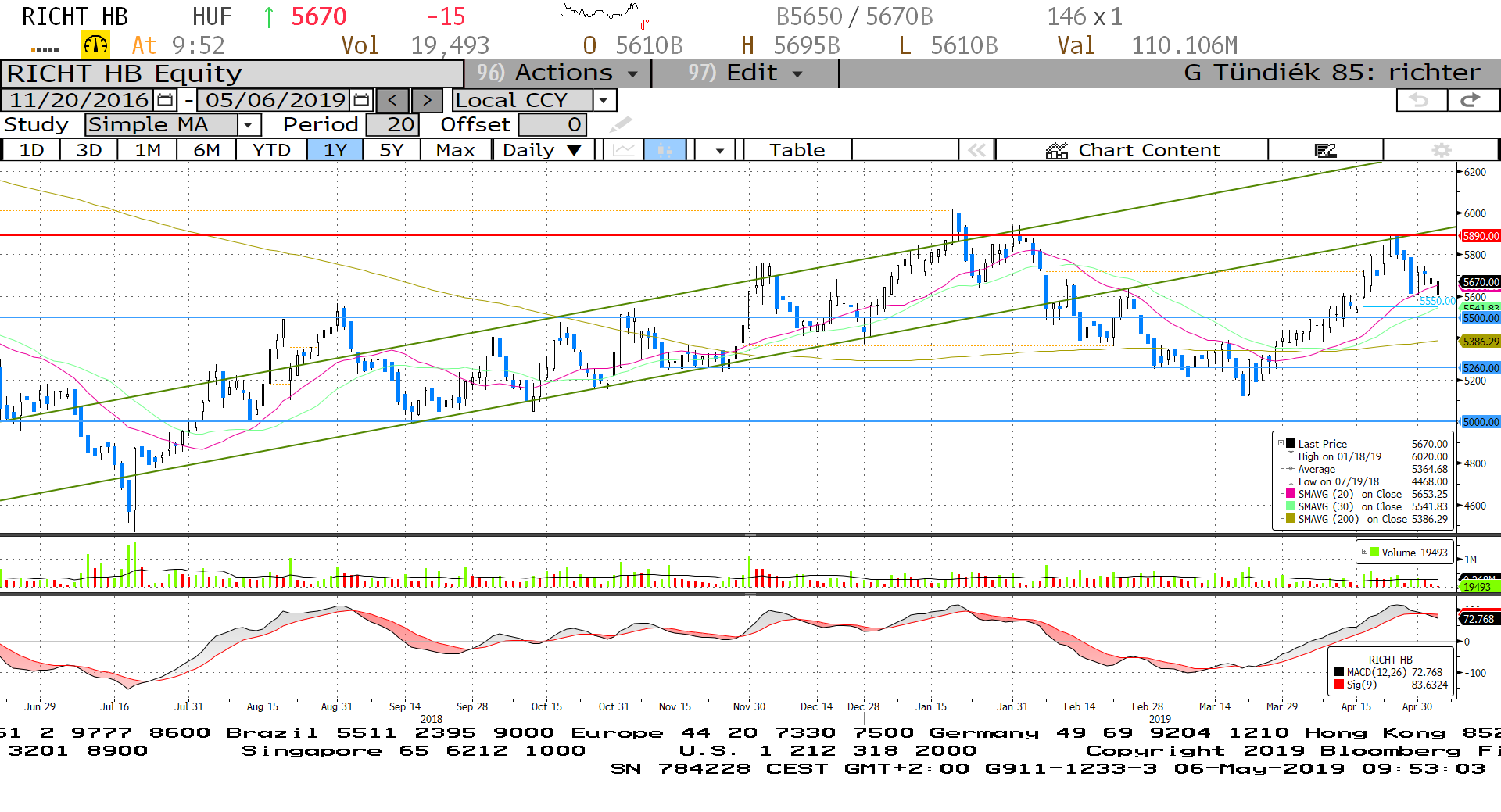Viewport: 1501px width, 812px height.
Task: Open chart type options dropdown arrow
Action: [x=719, y=150]
